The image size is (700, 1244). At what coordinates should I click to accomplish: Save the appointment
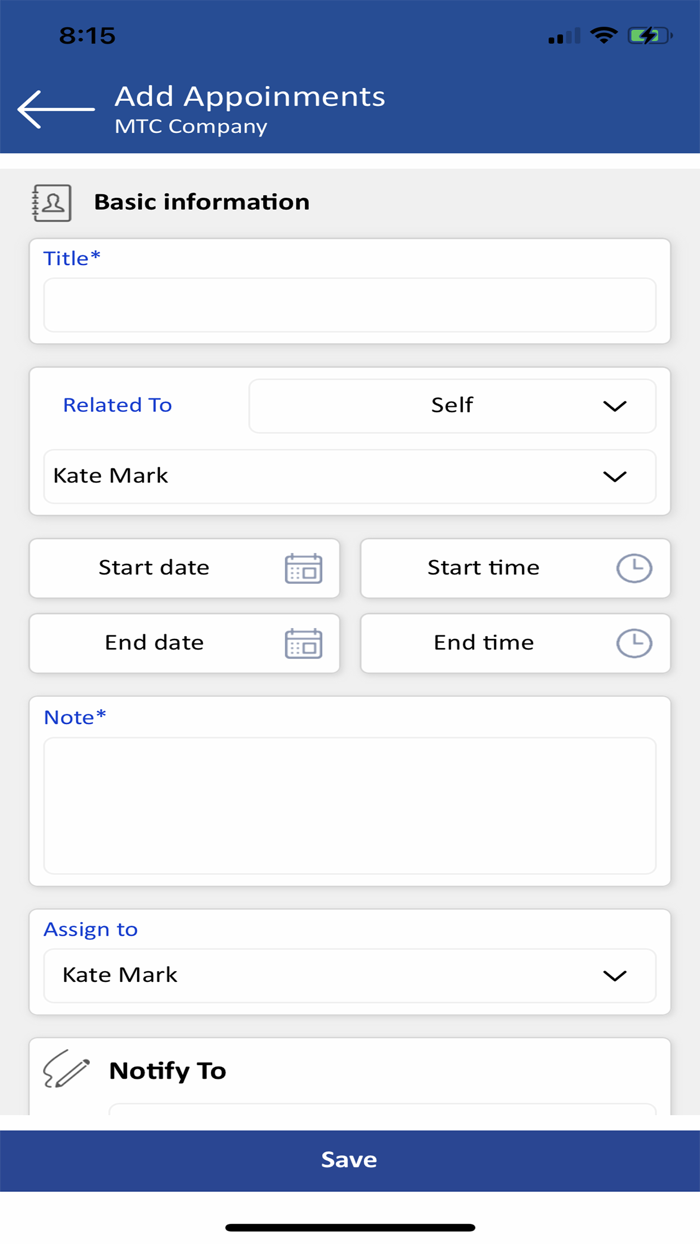pyautogui.click(x=350, y=1160)
